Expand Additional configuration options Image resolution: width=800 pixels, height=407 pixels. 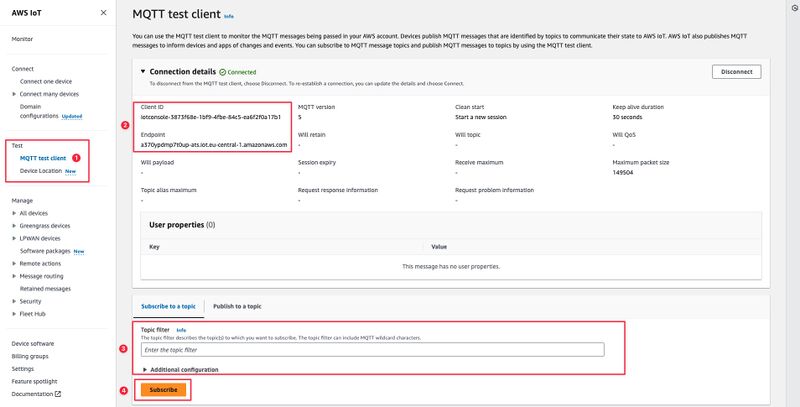coord(147,369)
